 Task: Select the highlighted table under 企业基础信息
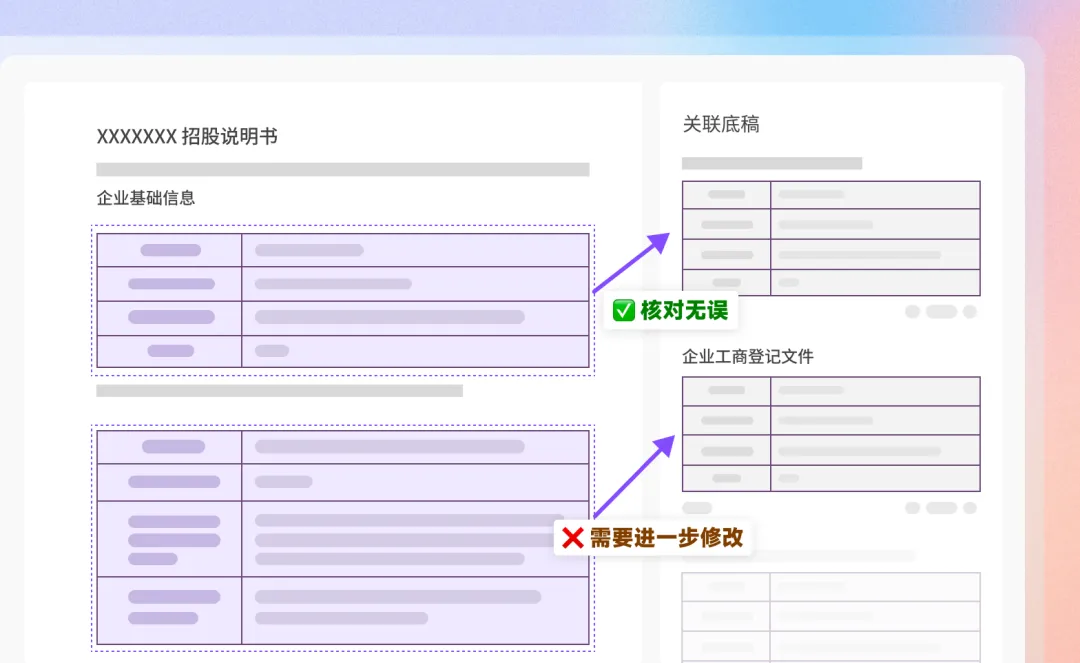tap(343, 300)
